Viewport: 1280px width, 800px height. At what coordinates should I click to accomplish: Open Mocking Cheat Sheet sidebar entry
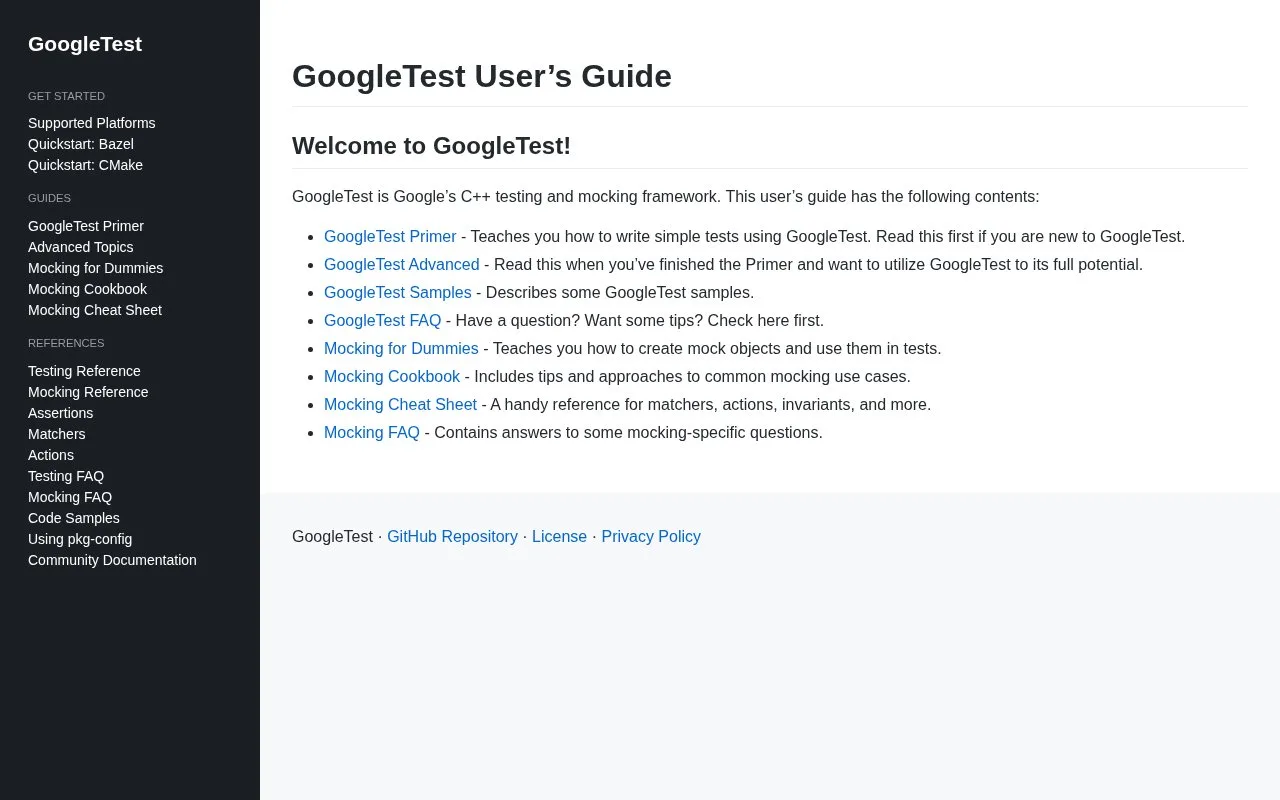[95, 310]
